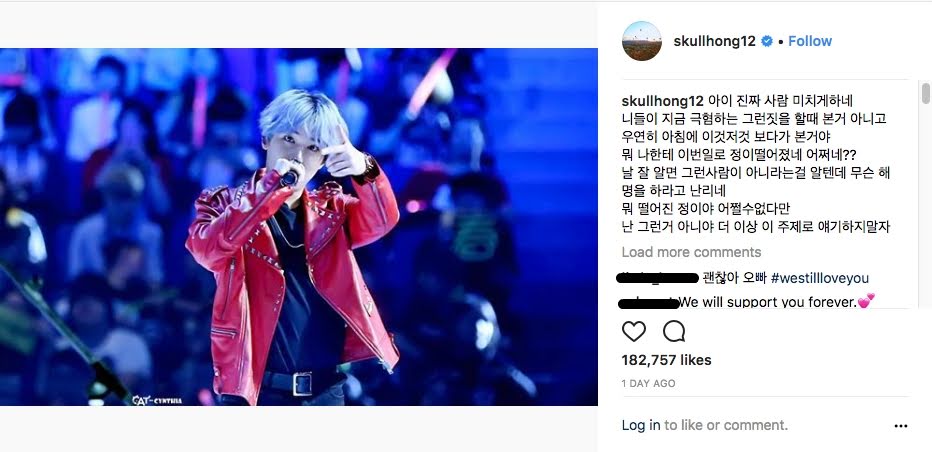Open the #westillloveyou hashtag

(x=820, y=278)
